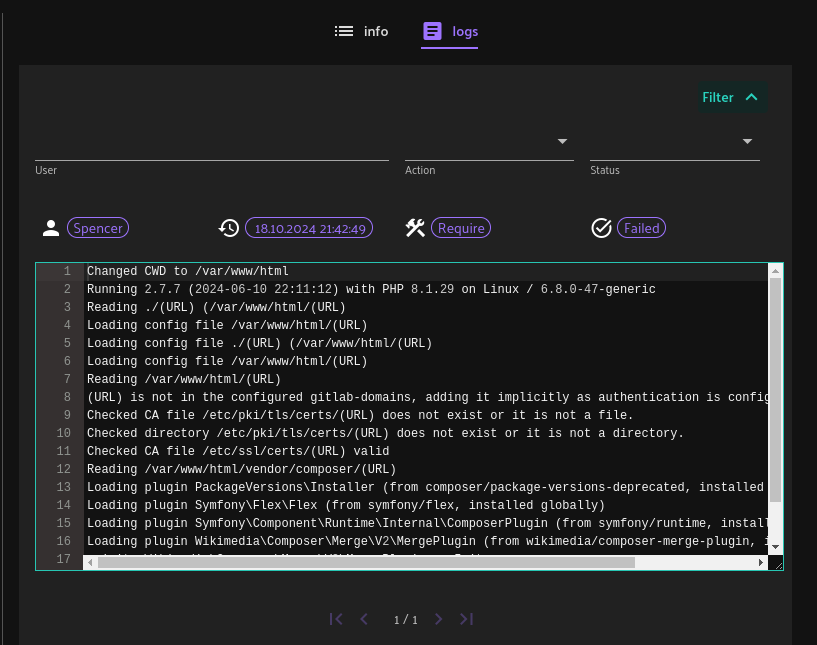Screen dimensions: 817x645
Task: Click log line mentioning gitlab-domains
Action: [427, 397]
